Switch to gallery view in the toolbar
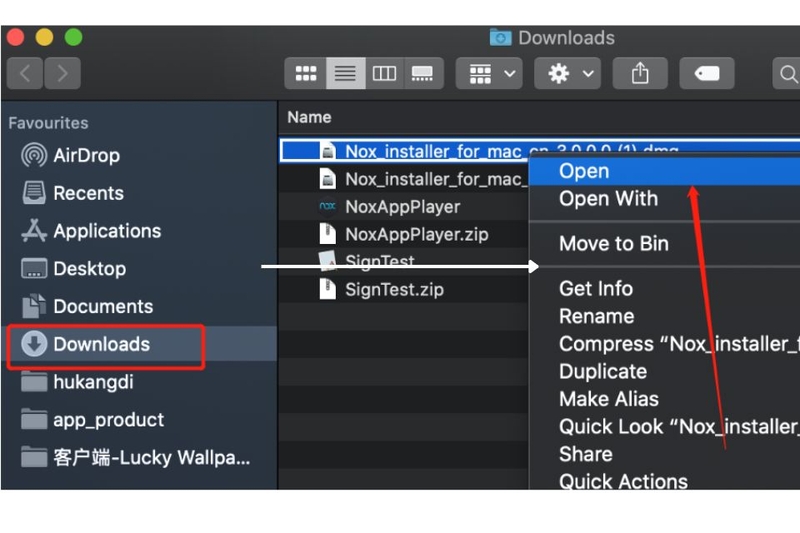This screenshot has height=533, width=800. click(x=423, y=73)
